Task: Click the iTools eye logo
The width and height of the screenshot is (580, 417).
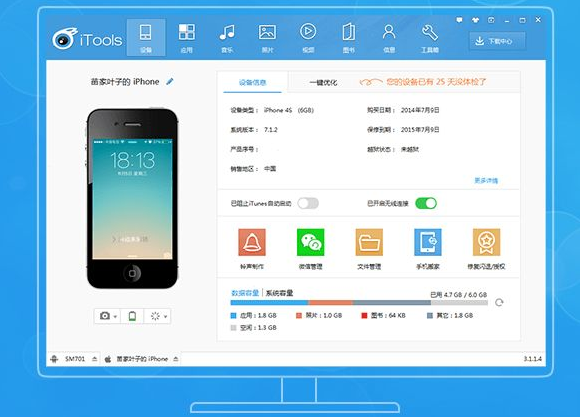Action: [65, 38]
